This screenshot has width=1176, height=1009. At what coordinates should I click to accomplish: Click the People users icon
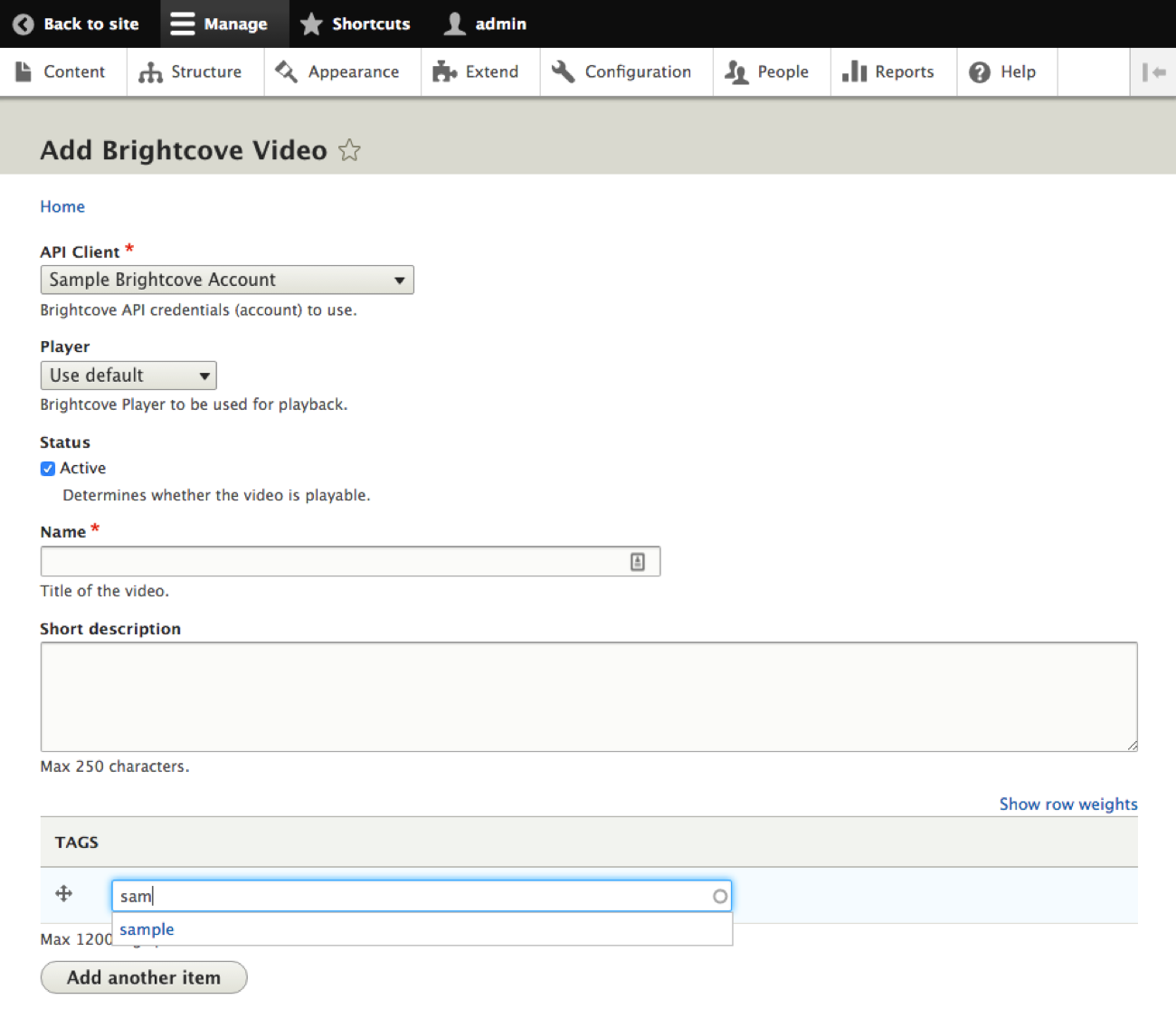coord(736,72)
